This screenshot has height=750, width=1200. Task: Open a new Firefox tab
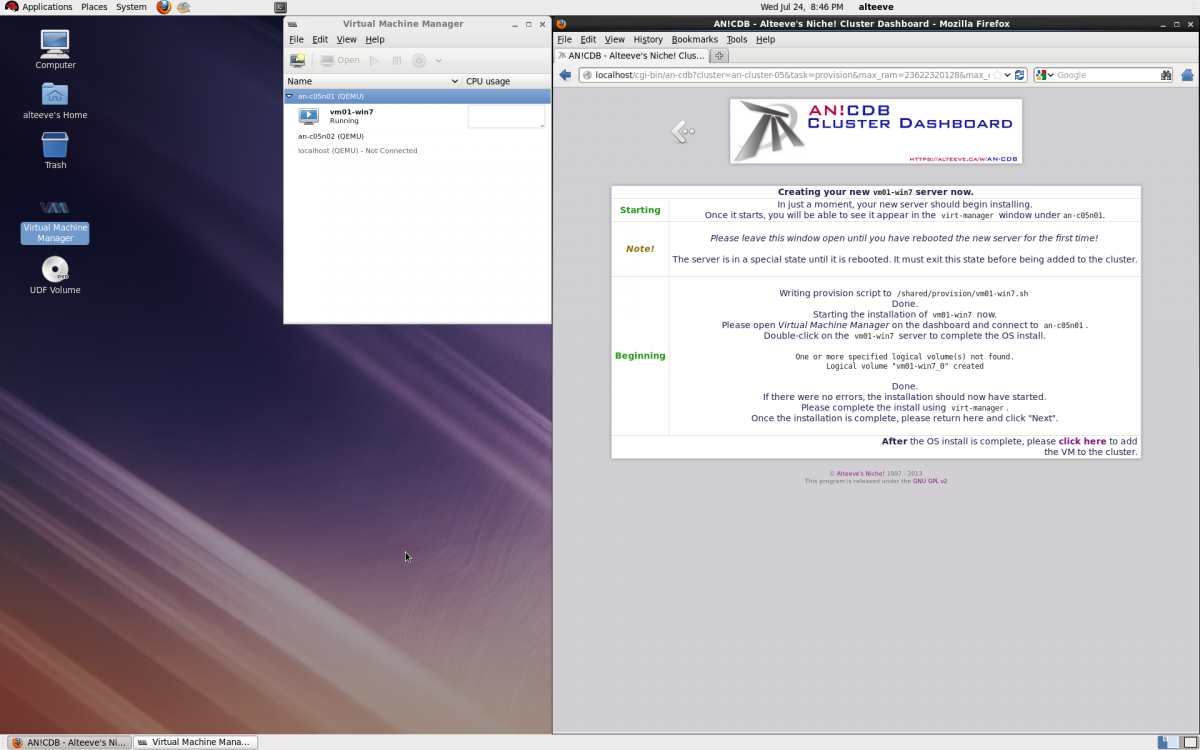(x=719, y=56)
